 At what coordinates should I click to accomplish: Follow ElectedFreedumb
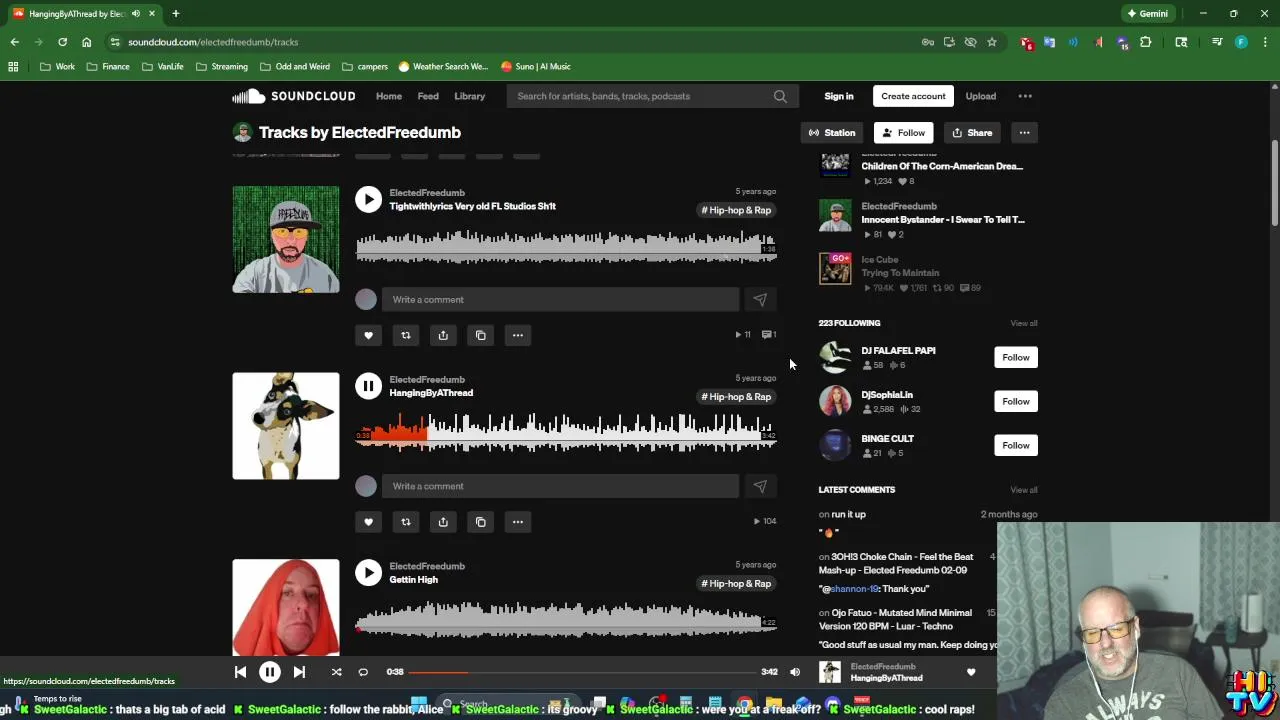pyautogui.click(x=903, y=133)
